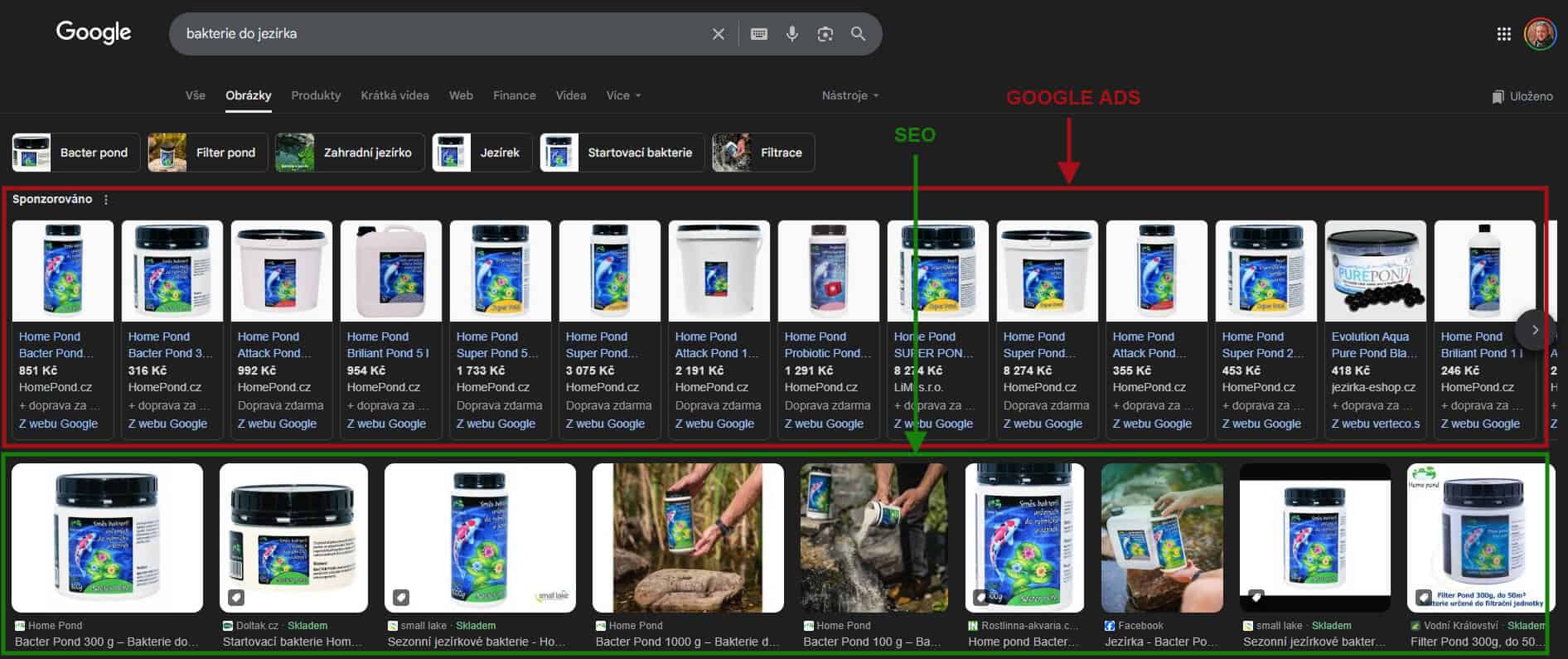The width and height of the screenshot is (1568, 659).
Task: Expand the Více dropdown
Action: point(623,95)
